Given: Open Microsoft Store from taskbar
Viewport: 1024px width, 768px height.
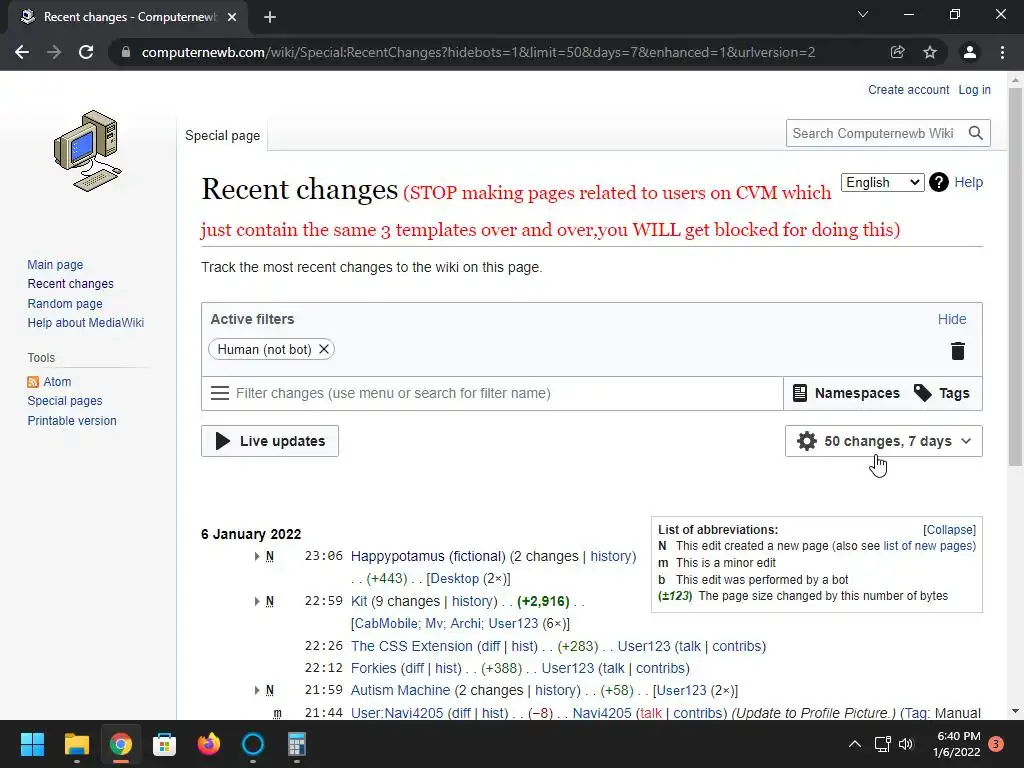Looking at the screenshot, I should tap(165, 744).
